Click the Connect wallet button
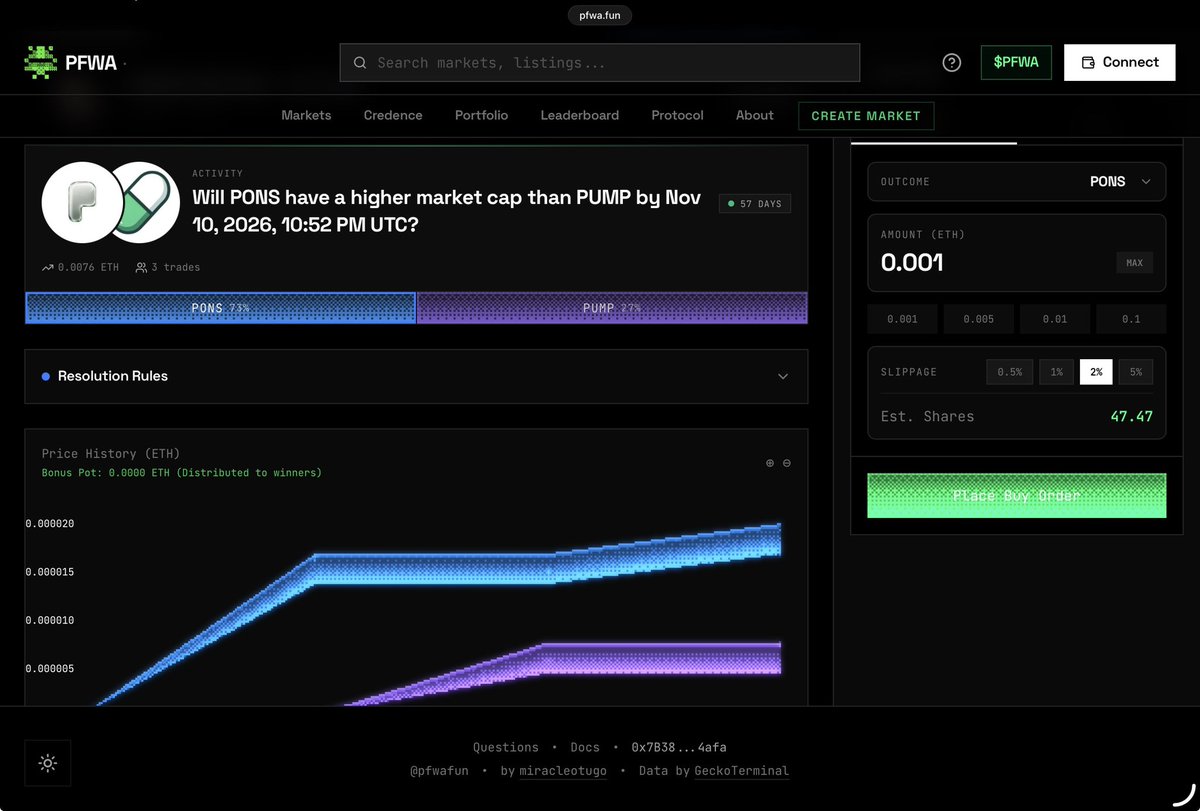Screen dimensions: 1200x811 (1120, 62)
